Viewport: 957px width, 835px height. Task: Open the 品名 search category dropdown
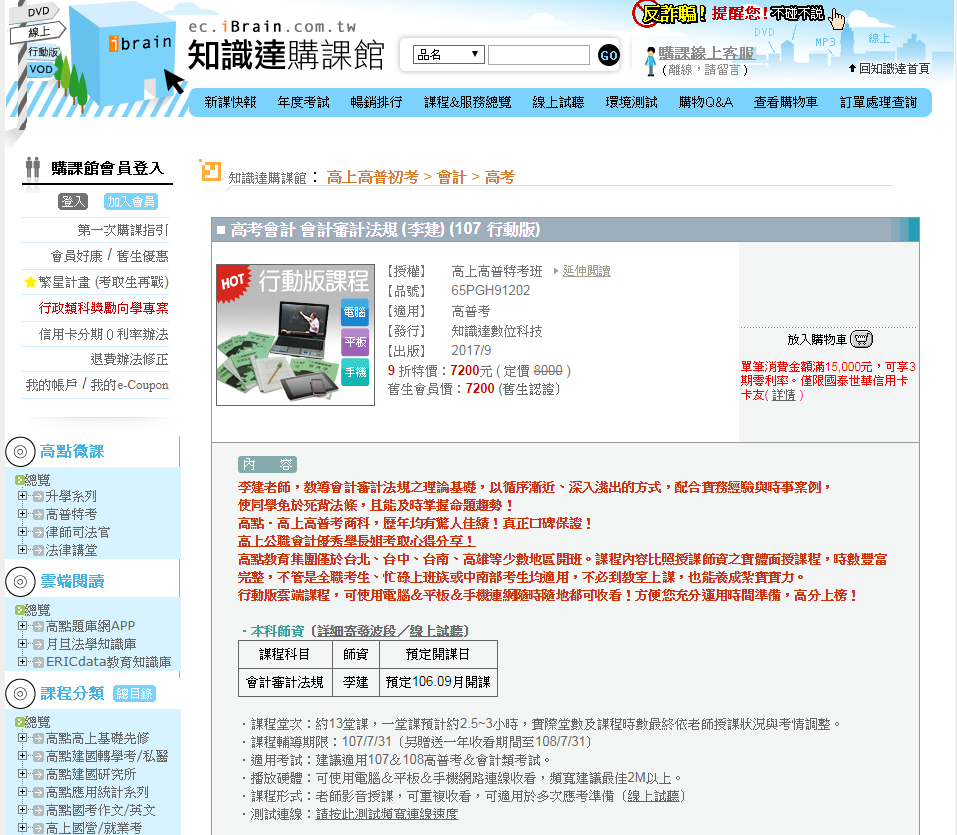coord(449,55)
